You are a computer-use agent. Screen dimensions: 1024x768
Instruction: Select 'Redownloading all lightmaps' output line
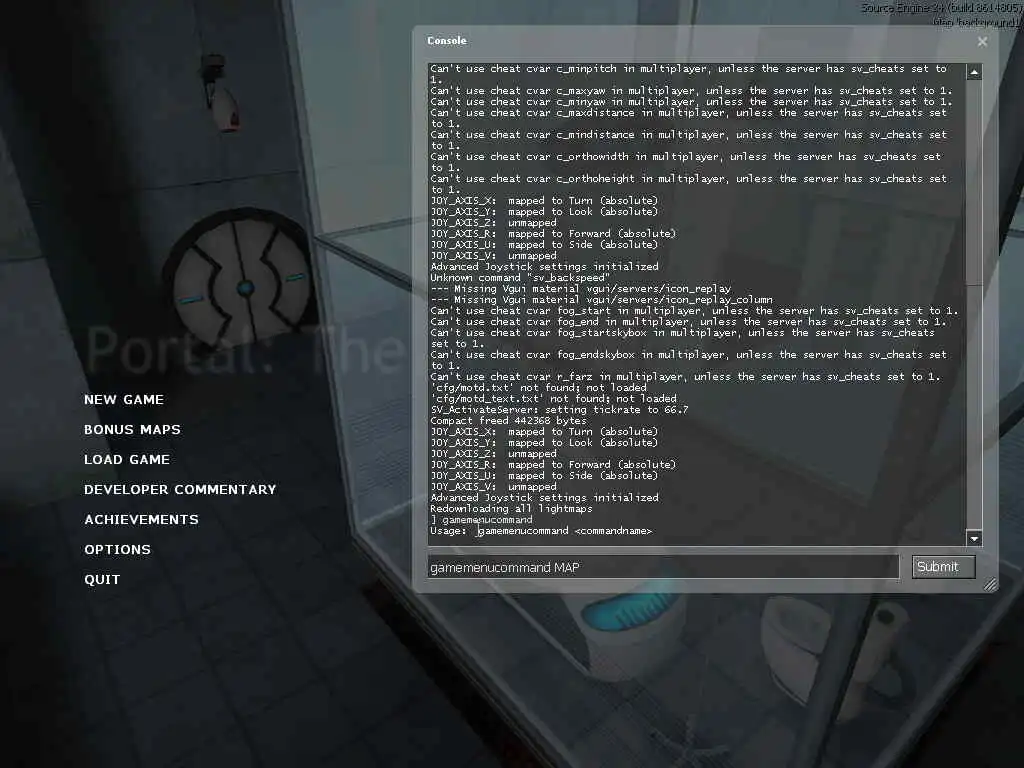pyautogui.click(x=511, y=508)
